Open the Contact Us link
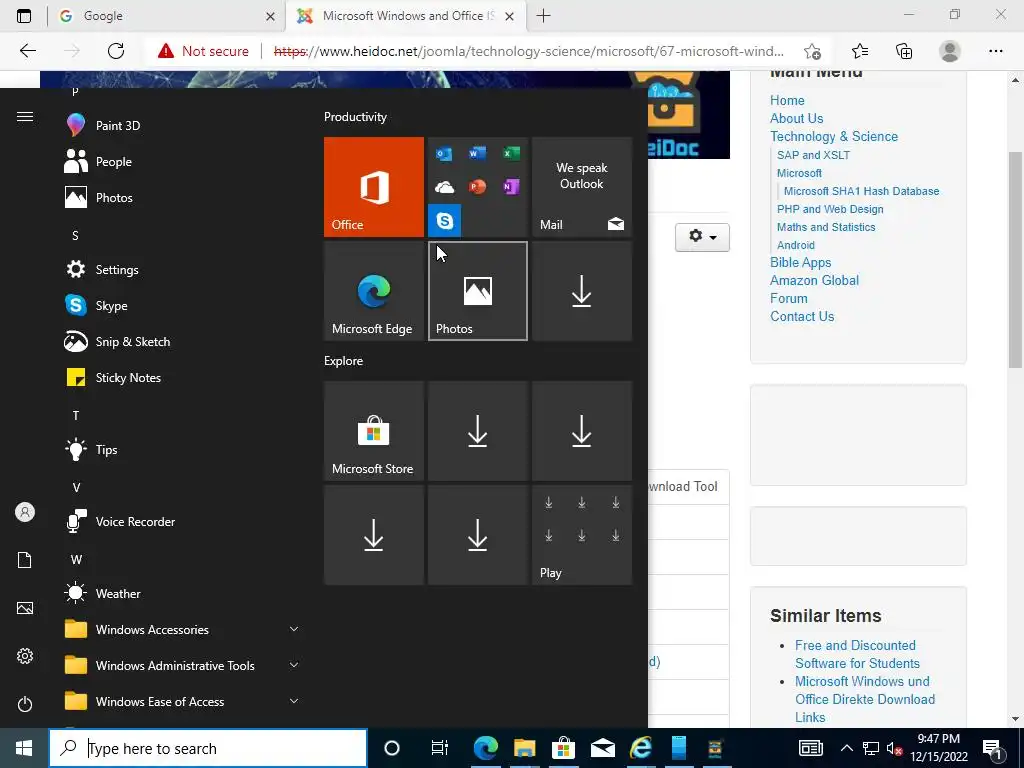This screenshot has width=1024, height=768. [x=802, y=316]
